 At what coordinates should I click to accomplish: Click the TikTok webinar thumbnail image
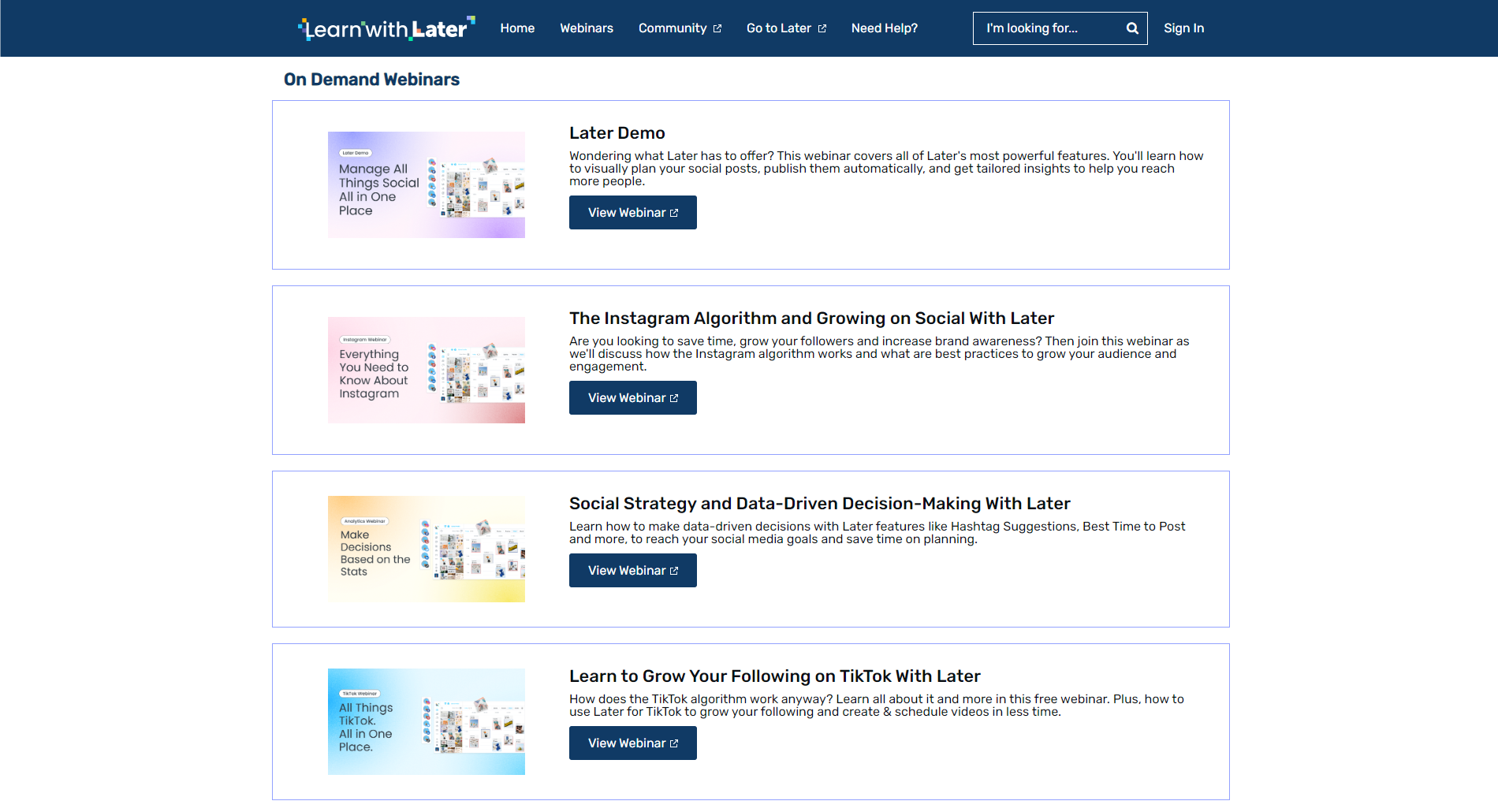pyautogui.click(x=426, y=721)
